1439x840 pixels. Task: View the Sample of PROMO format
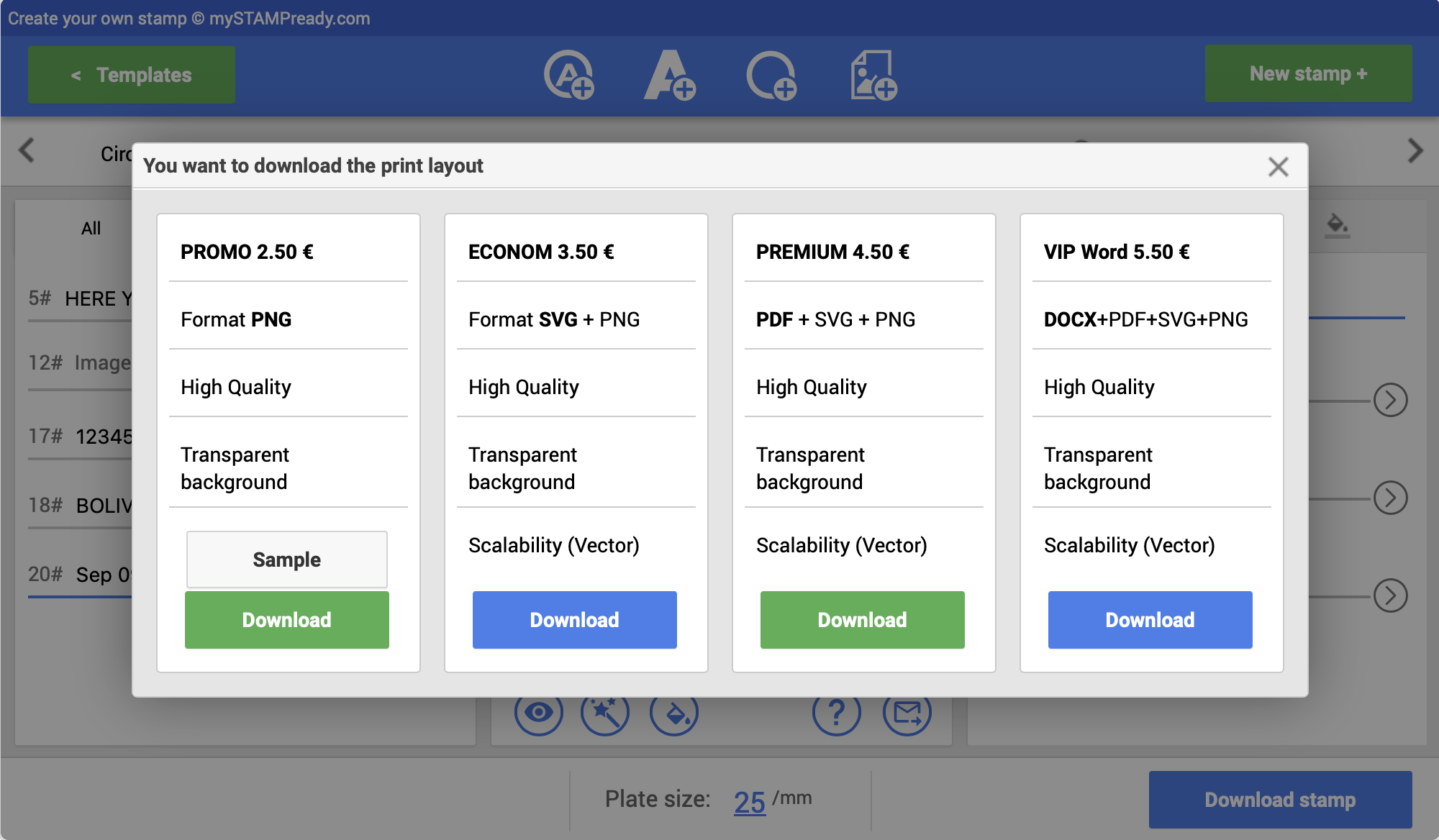click(286, 560)
